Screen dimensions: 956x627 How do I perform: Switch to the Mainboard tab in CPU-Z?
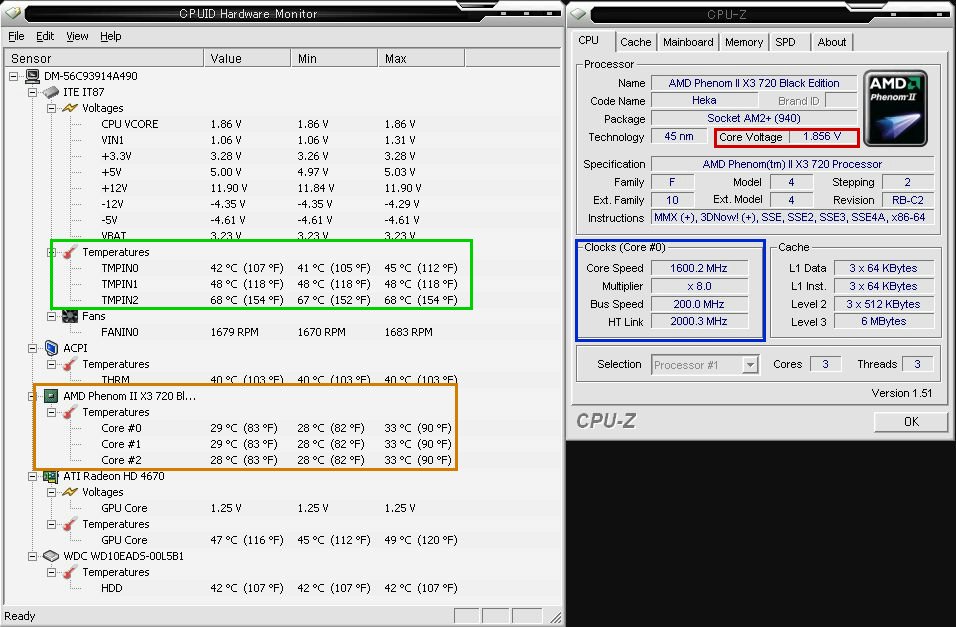[688, 42]
